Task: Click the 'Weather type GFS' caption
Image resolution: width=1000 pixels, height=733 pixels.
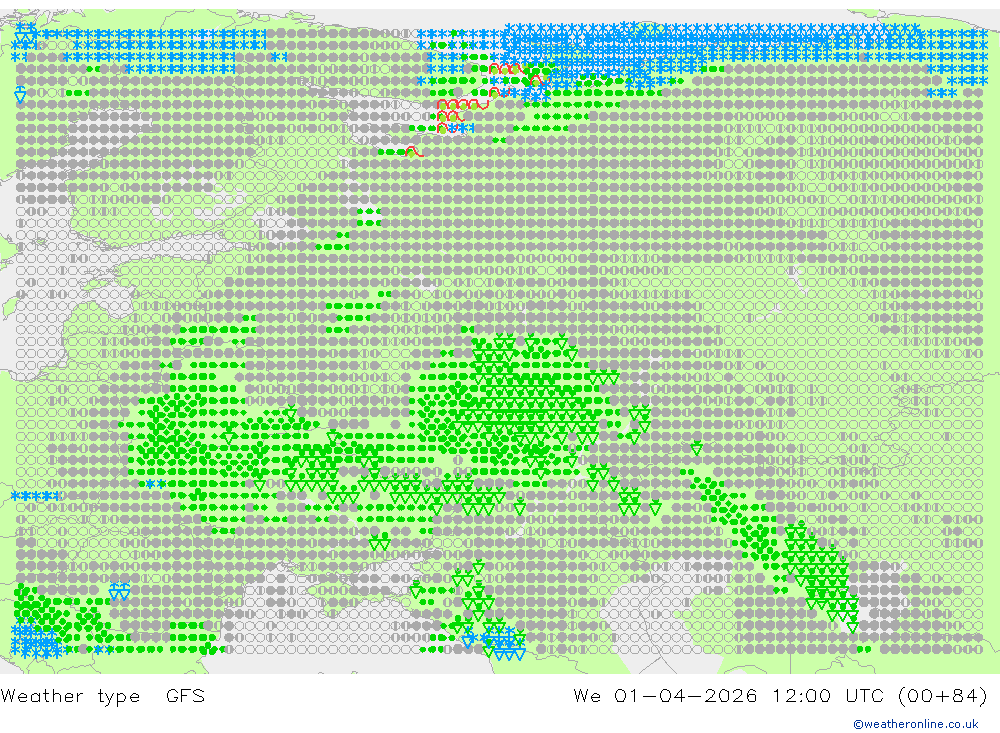Action: [103, 695]
